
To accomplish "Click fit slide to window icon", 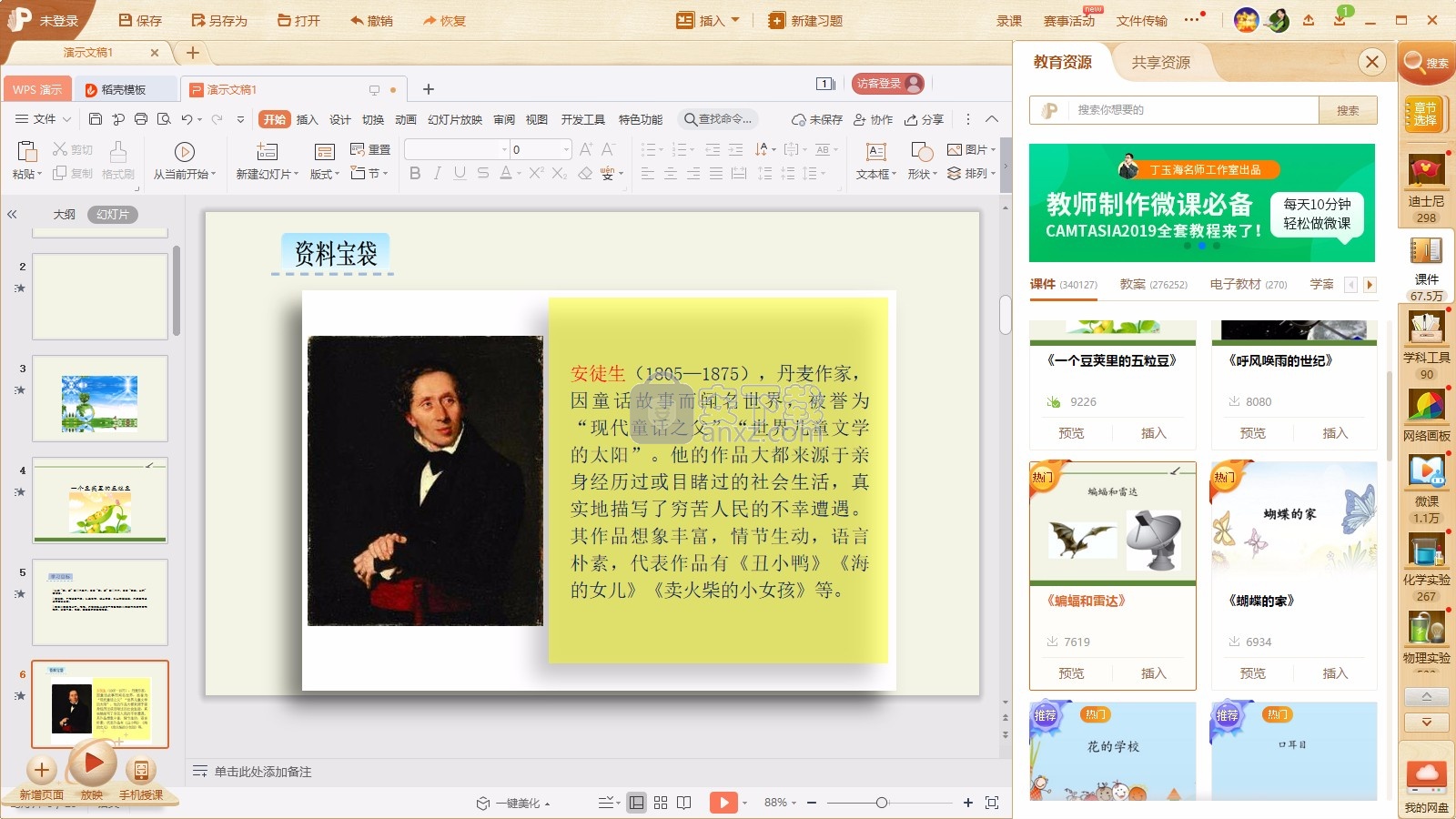I will click(992, 803).
